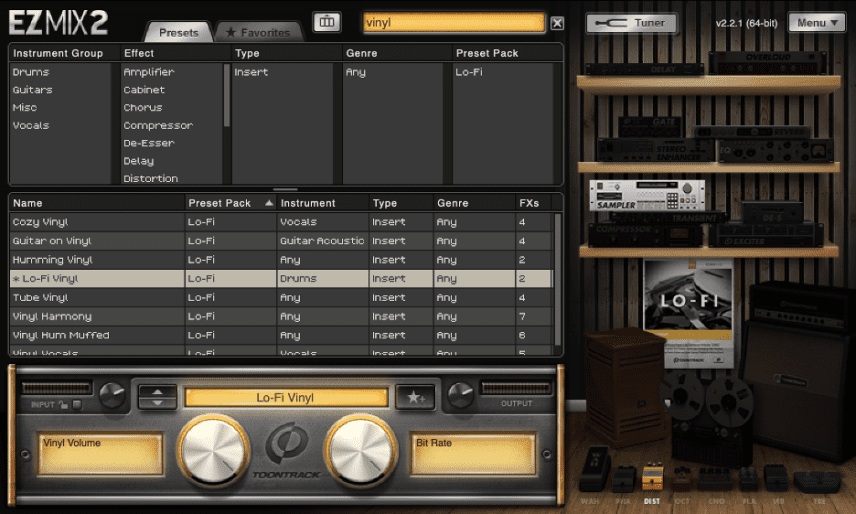Select the Tube Vinyl preset
Screen dimensions: 856x514
281,297
